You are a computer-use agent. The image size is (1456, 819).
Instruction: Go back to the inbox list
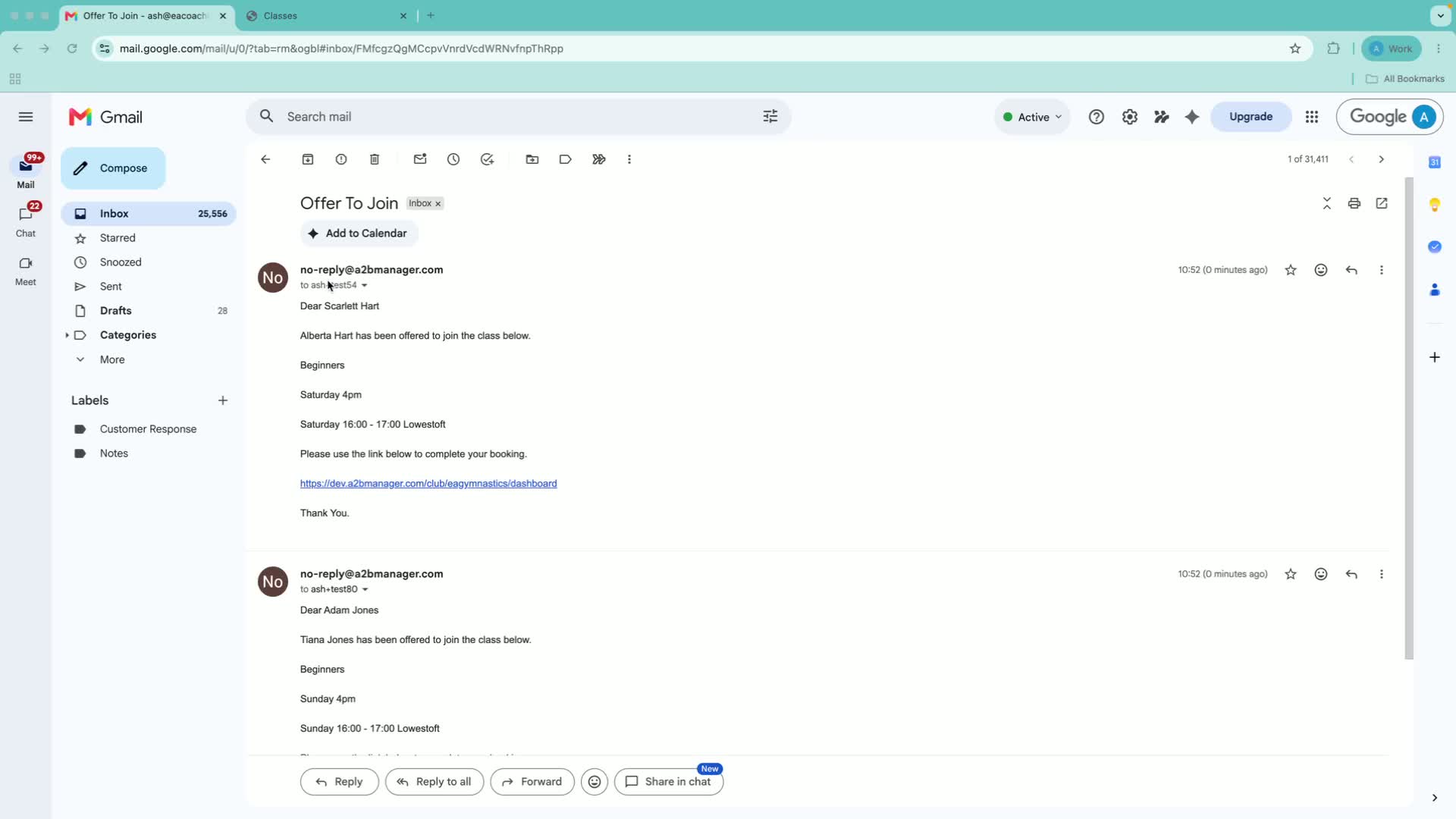265,159
